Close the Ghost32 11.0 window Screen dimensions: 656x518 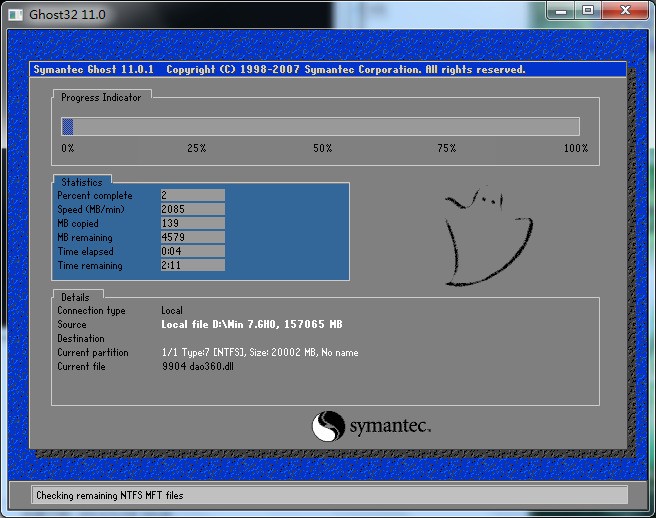pyautogui.click(x=624, y=11)
